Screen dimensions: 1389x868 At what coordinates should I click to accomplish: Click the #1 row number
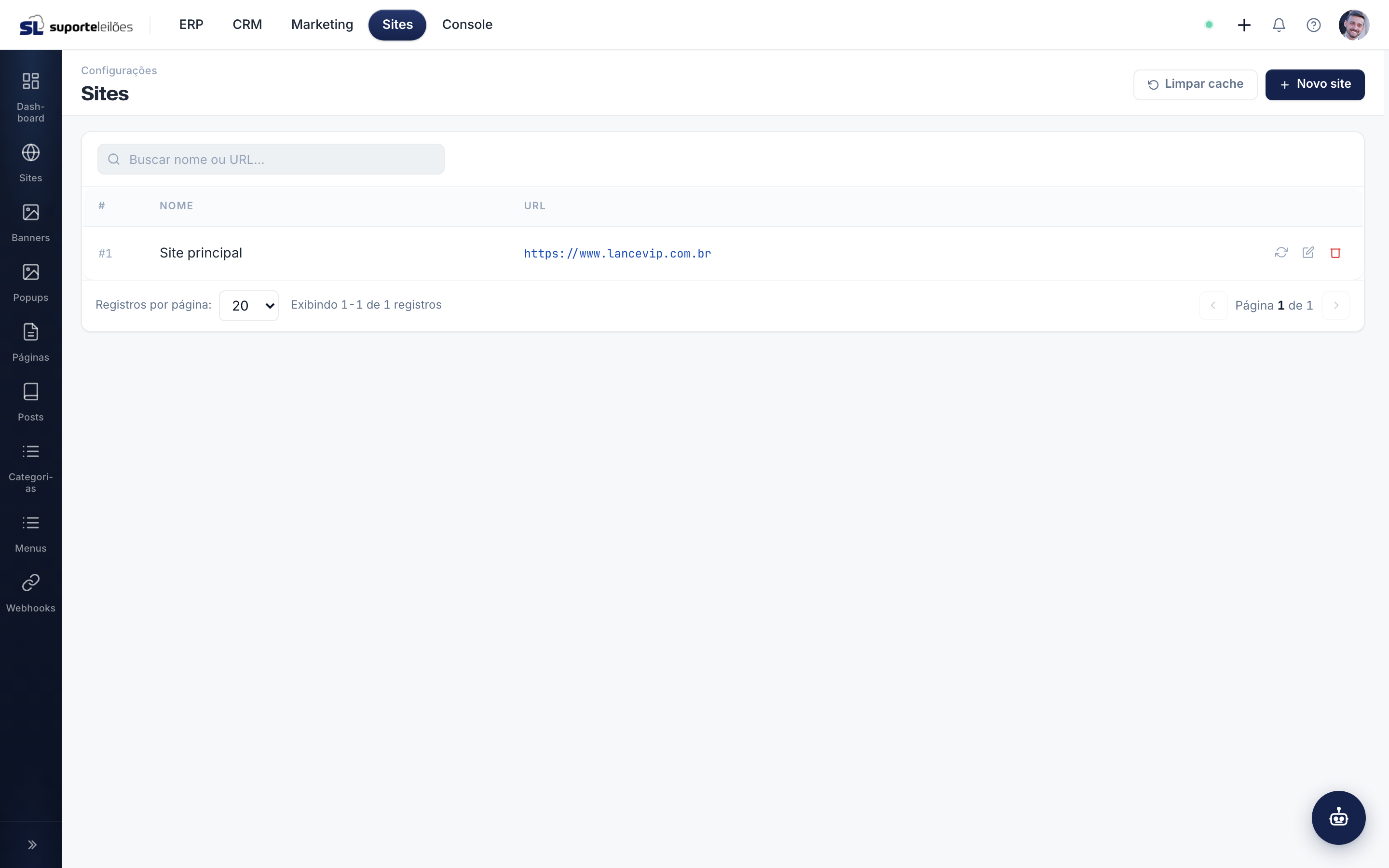click(105, 253)
